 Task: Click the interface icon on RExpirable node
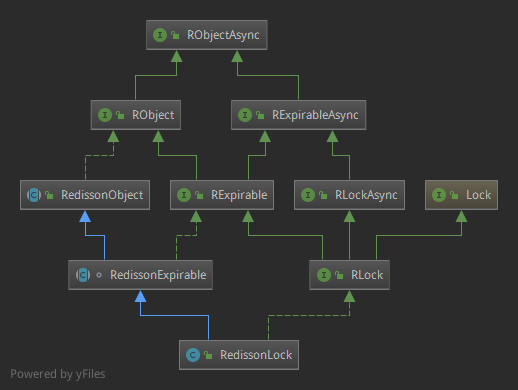click(184, 195)
